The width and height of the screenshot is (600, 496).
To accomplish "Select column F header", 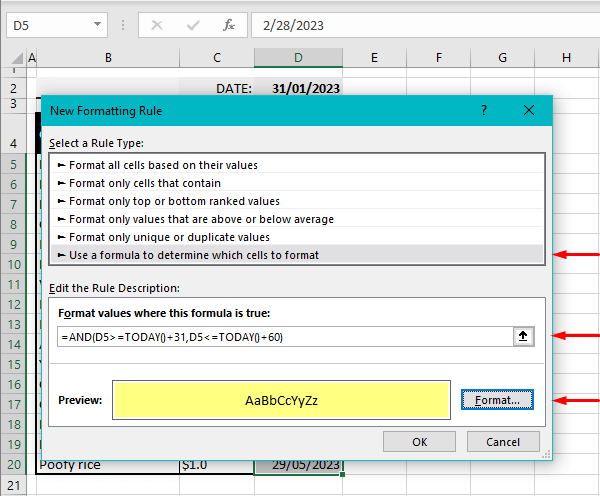I will (439, 58).
